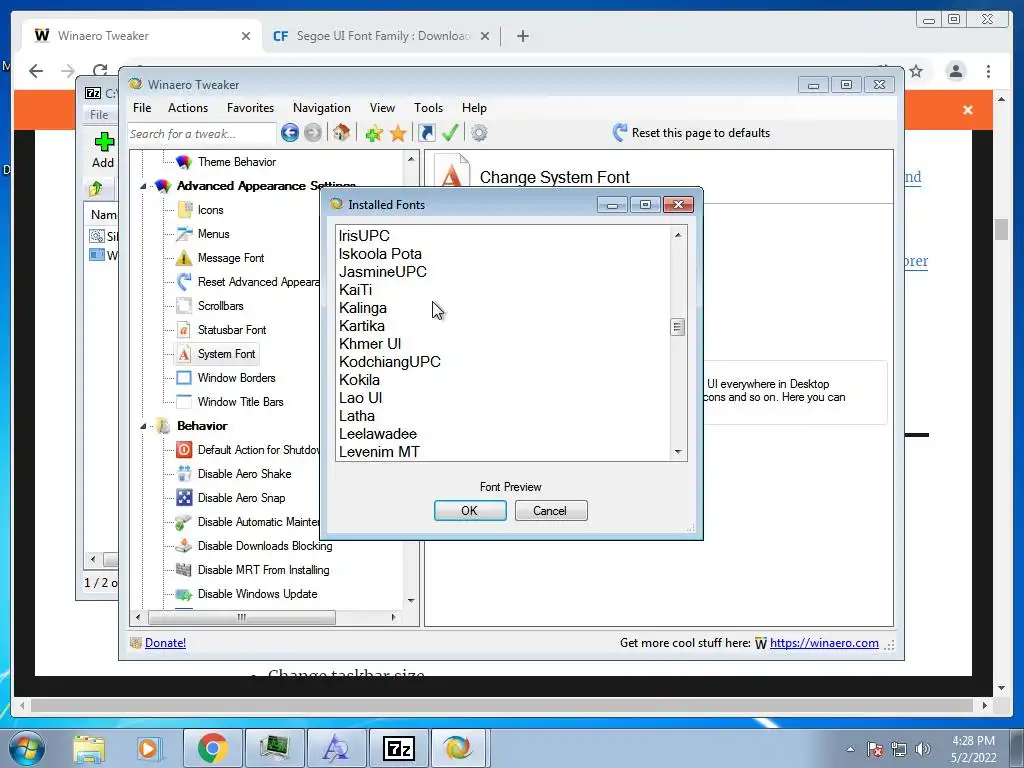Select Disable Automatic Maintenance item
Screen dimensions: 1024x768
[259, 522]
